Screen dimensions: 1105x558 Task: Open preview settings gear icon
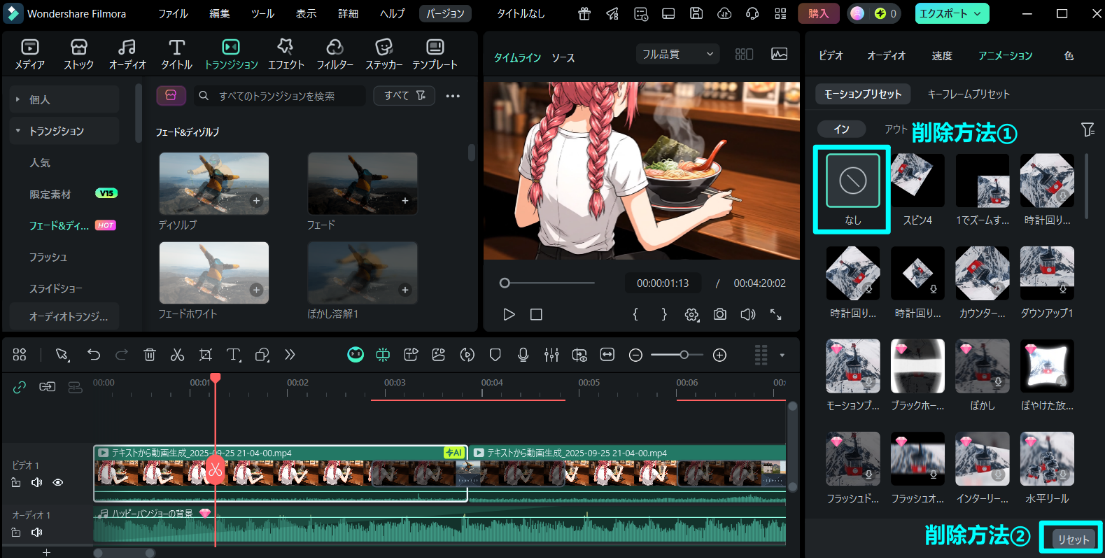click(691, 315)
